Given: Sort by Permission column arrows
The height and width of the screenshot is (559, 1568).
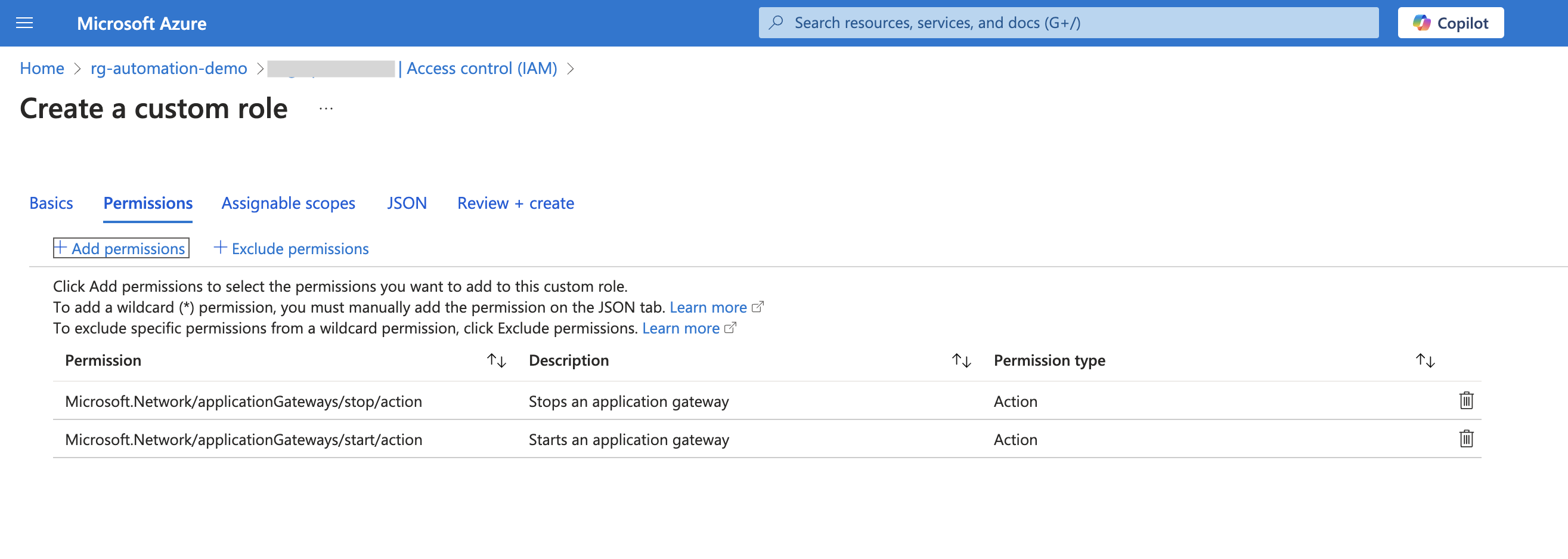Looking at the screenshot, I should click(x=497, y=360).
